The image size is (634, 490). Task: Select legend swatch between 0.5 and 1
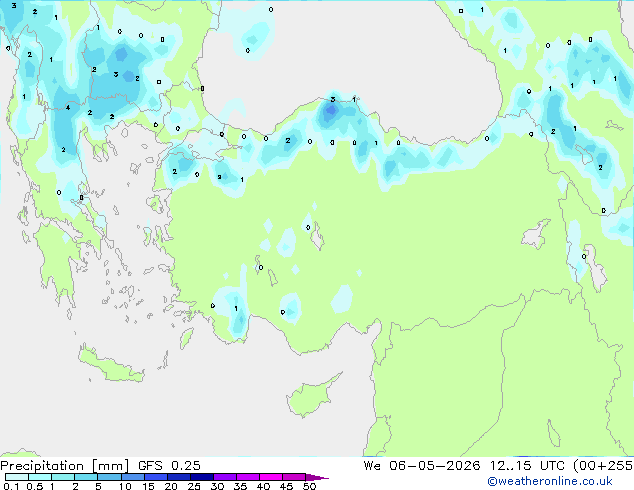tap(40, 477)
